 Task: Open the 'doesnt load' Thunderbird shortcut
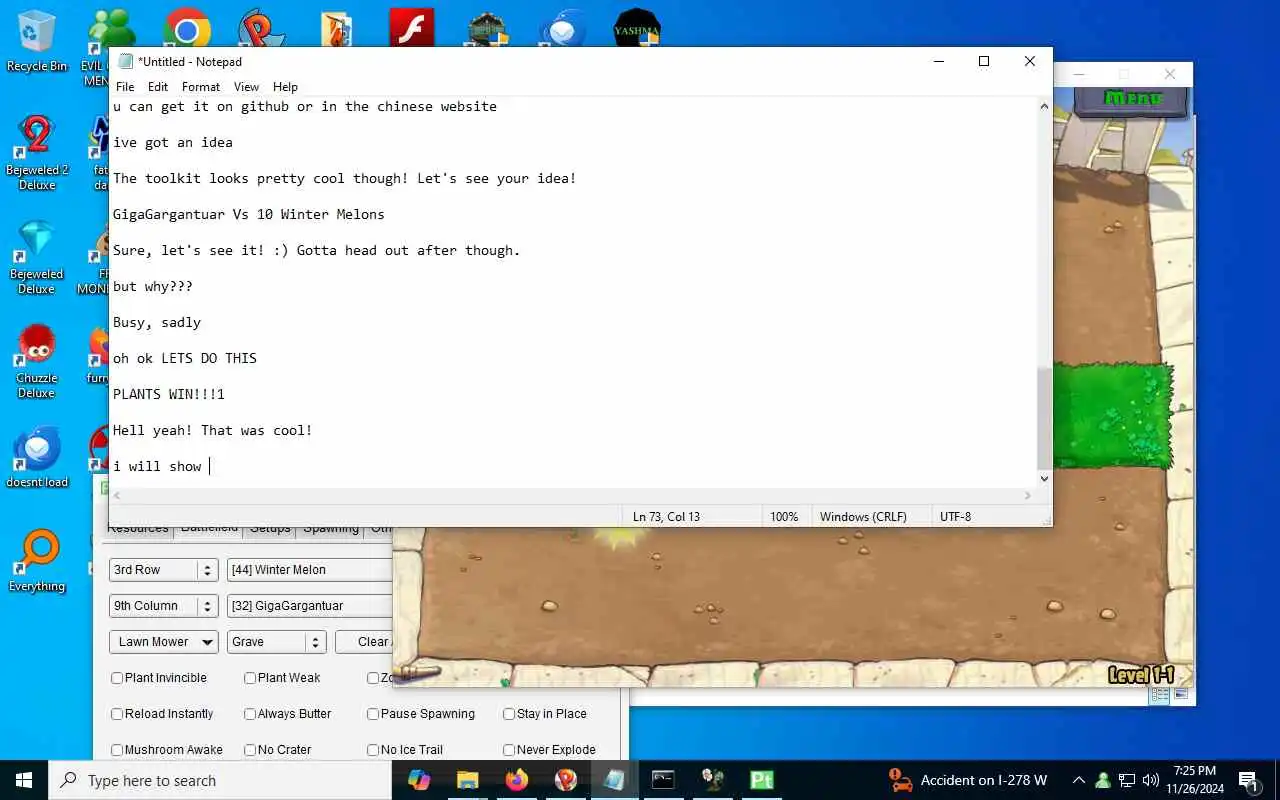pos(37,458)
